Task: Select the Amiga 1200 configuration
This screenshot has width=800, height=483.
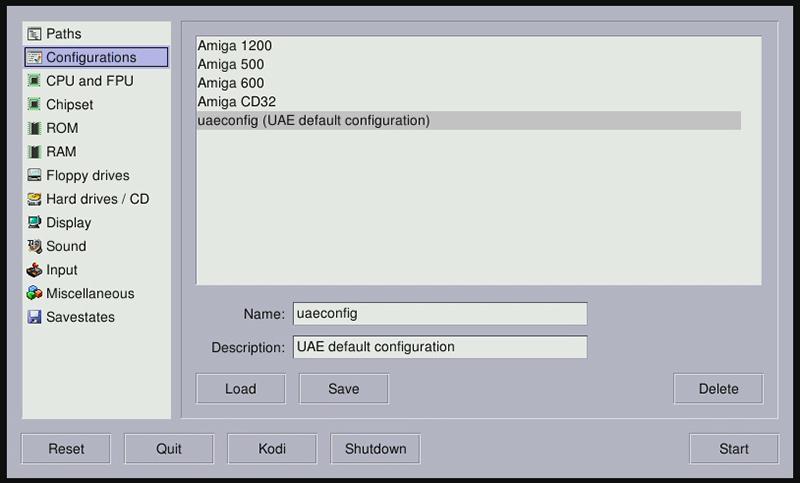Action: (x=469, y=46)
